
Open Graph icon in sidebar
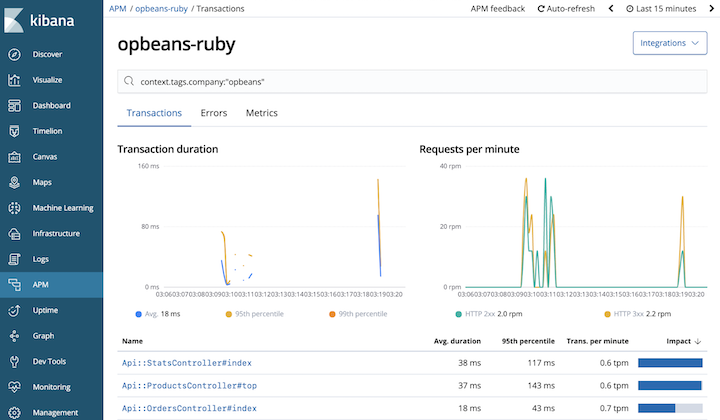tap(14, 336)
